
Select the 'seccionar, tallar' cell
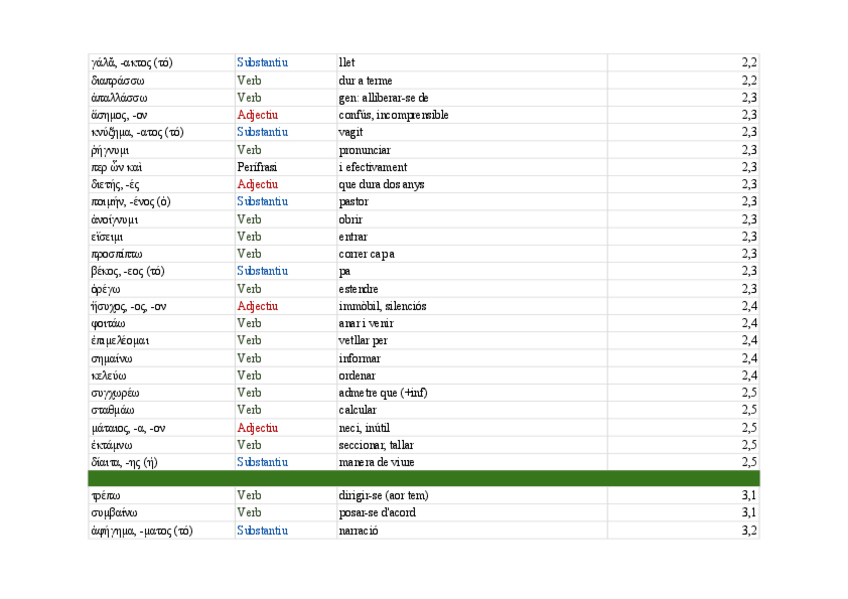376,445
